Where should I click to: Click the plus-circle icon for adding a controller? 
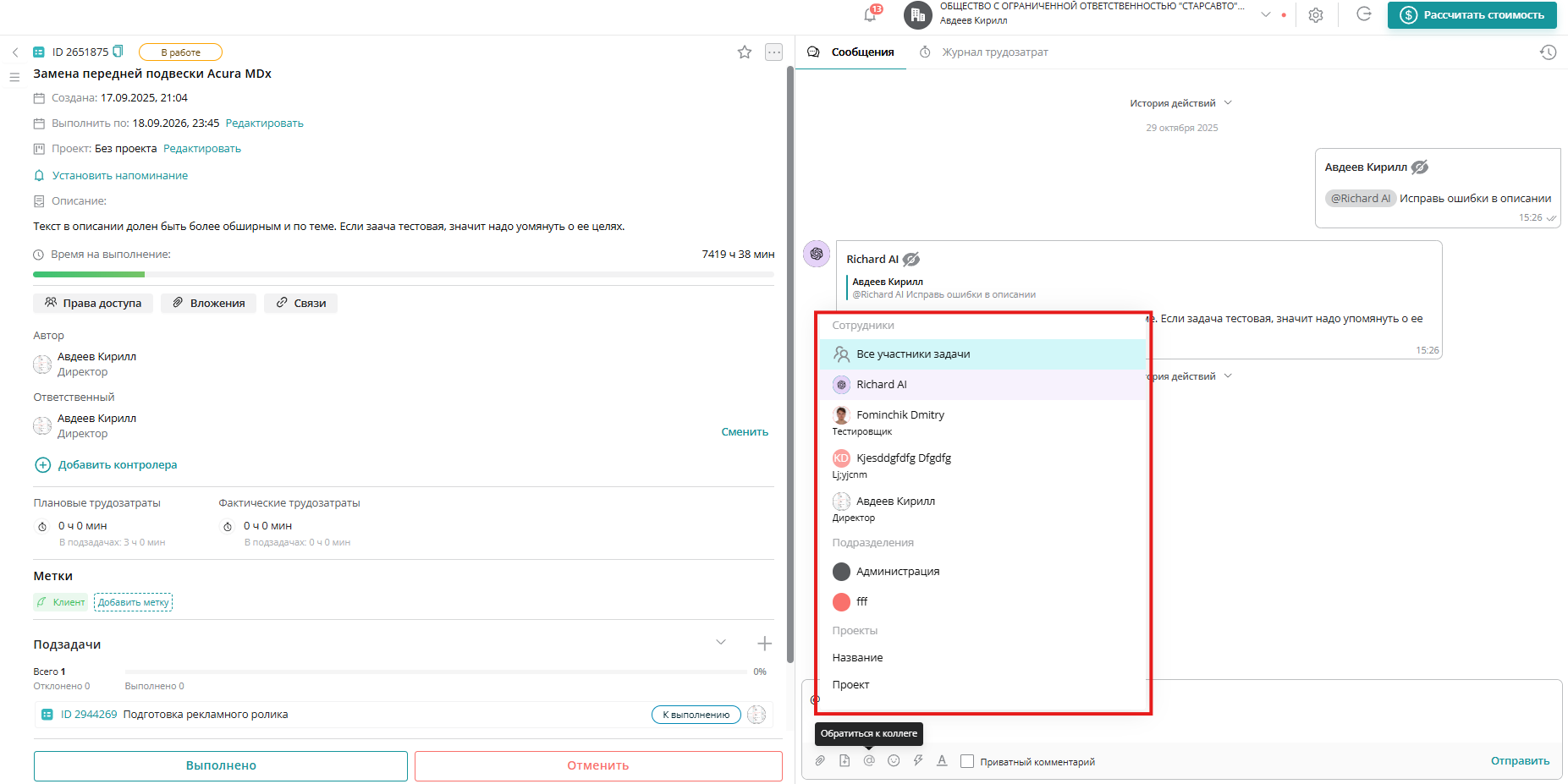pyautogui.click(x=42, y=465)
